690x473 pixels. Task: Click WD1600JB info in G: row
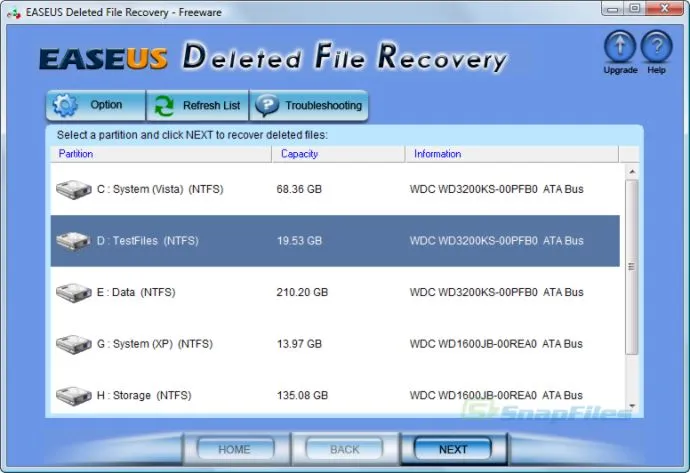coord(496,344)
